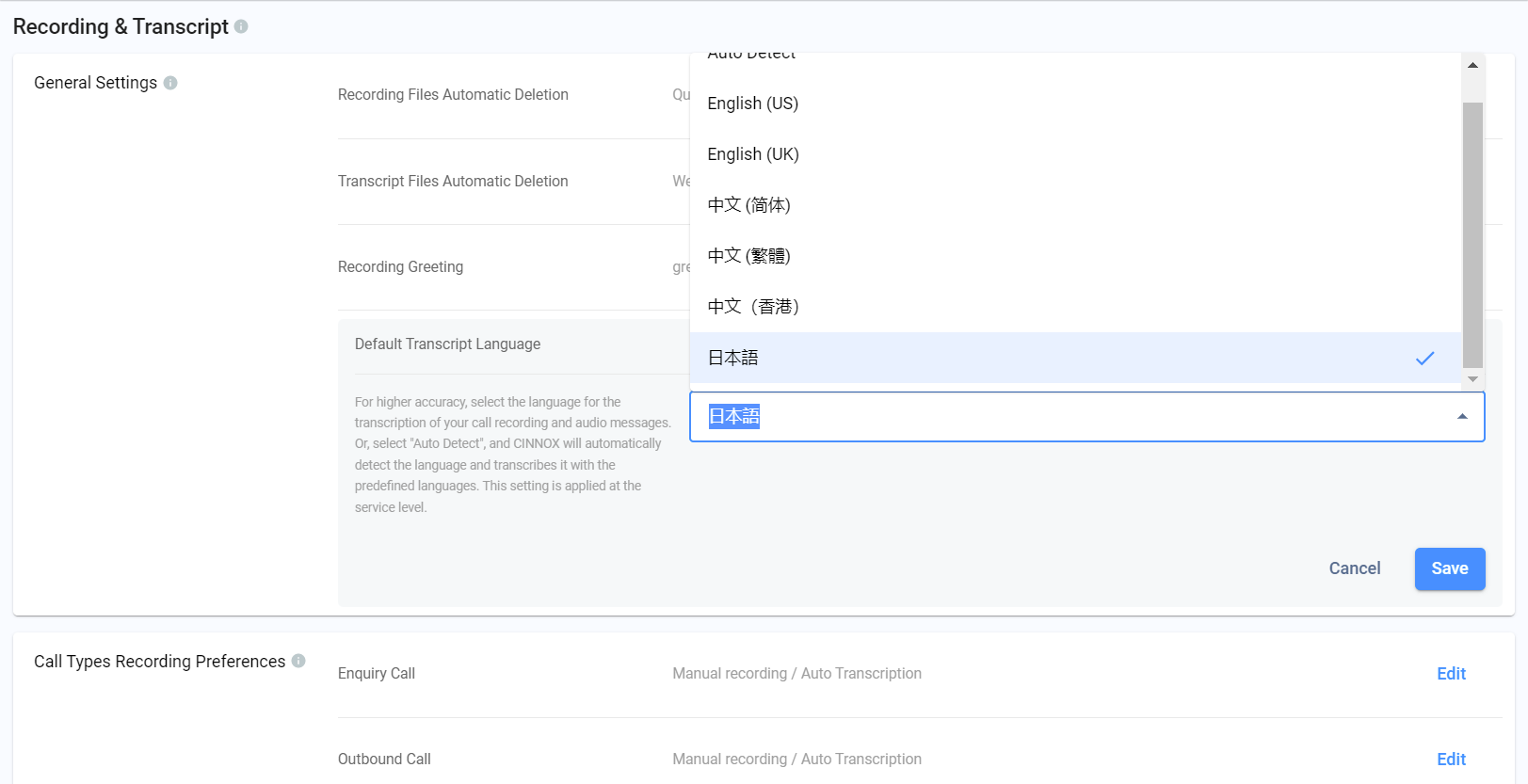
Task: Edit the Outbound Call recording preference
Action: pos(1451,760)
